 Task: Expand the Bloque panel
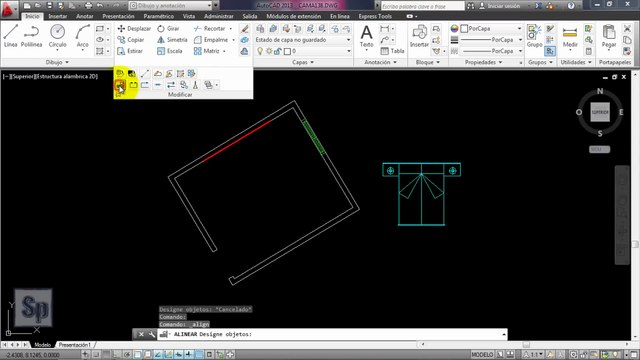coord(428,62)
